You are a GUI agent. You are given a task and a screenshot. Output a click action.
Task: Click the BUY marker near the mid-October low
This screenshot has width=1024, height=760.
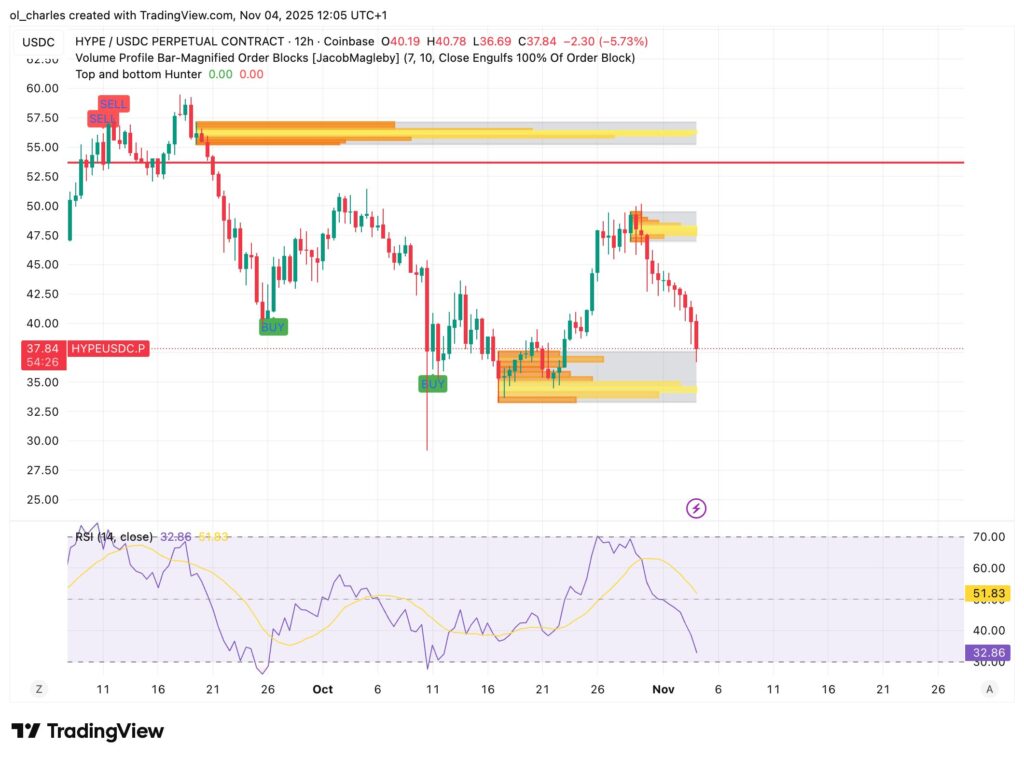431,383
